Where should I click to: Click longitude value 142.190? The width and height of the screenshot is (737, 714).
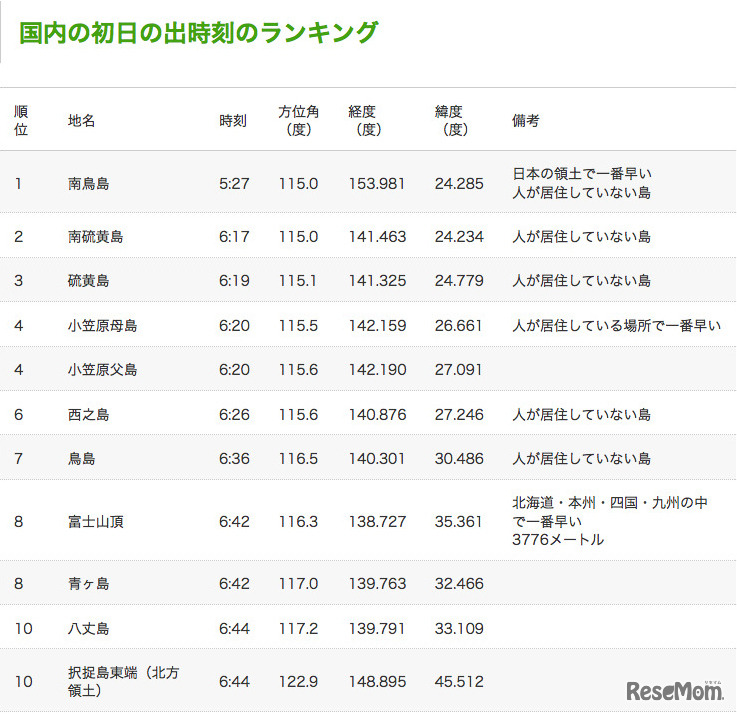point(377,369)
